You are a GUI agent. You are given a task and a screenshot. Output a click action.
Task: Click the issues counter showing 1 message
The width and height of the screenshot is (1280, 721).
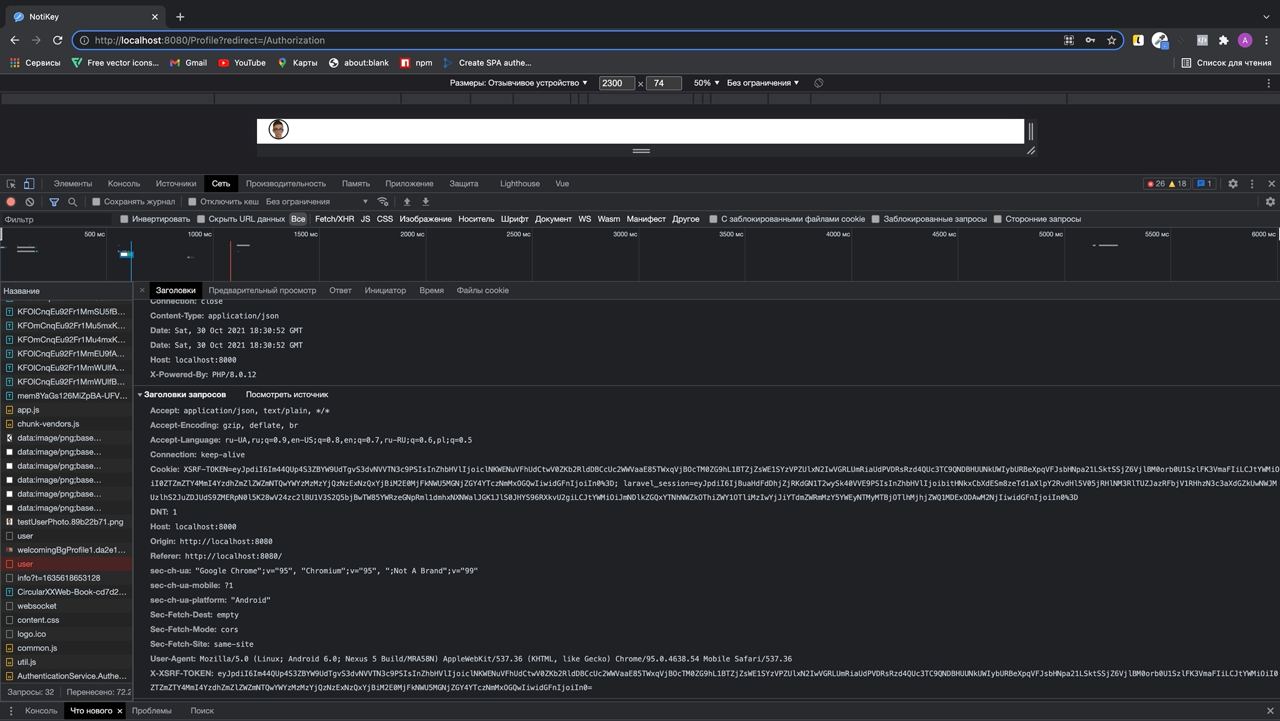pyautogui.click(x=1205, y=184)
